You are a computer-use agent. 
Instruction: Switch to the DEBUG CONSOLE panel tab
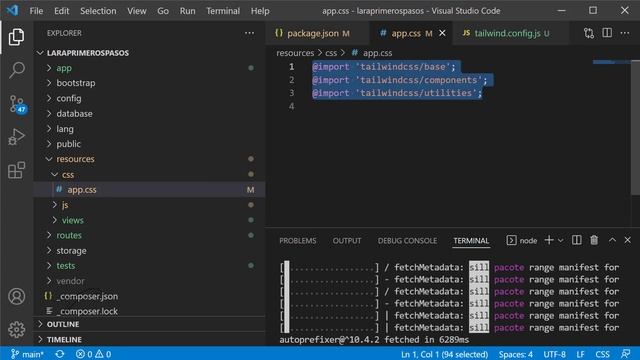tap(407, 241)
